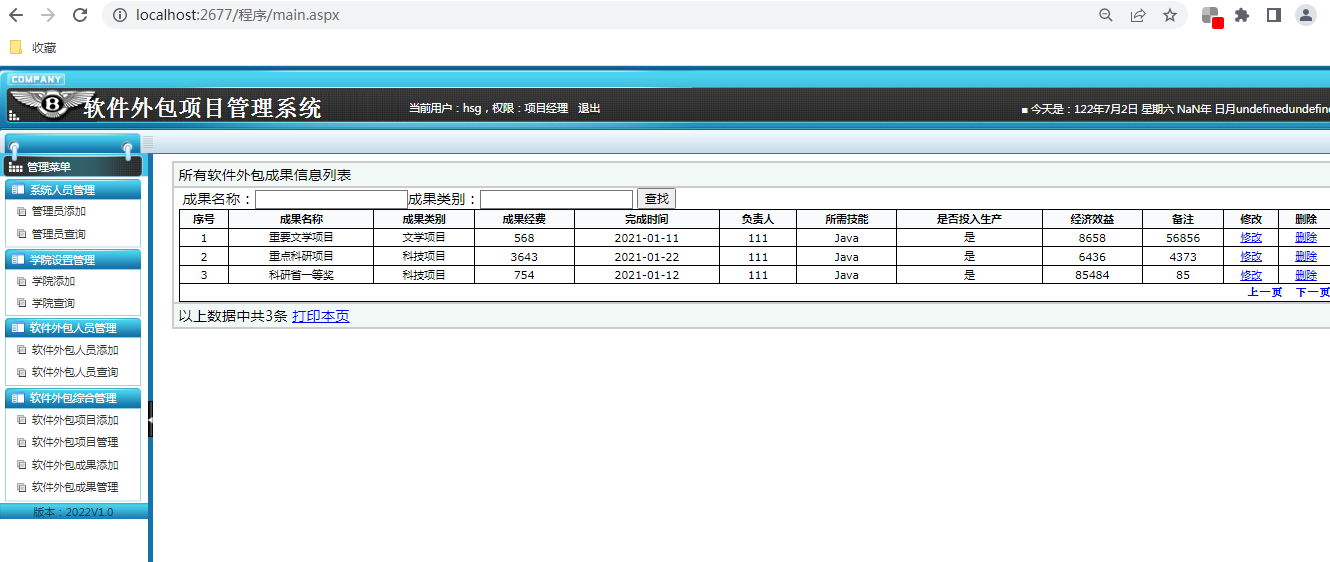
Task: Click the 管理菜单 header
Action: (x=72, y=167)
